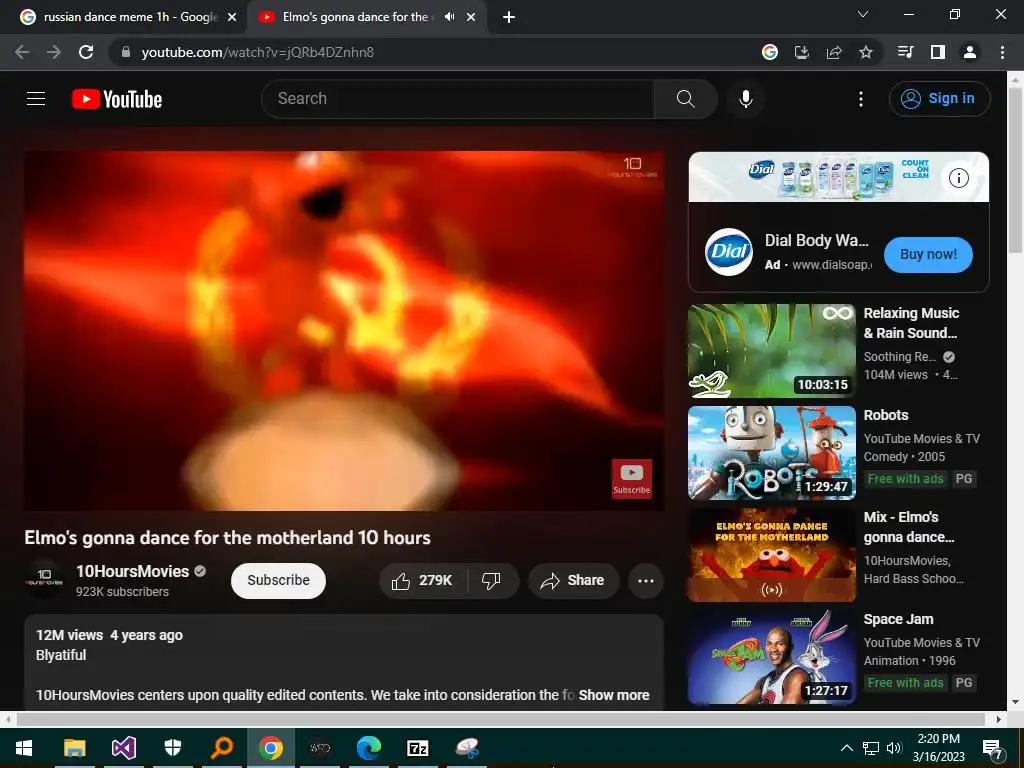Viewport: 1024px width, 768px height.
Task: Close the russian dance meme tab
Action: 232,18
